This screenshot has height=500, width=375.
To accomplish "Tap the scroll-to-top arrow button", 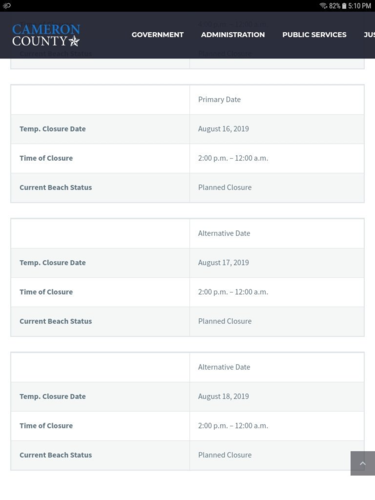I will [x=363, y=463].
